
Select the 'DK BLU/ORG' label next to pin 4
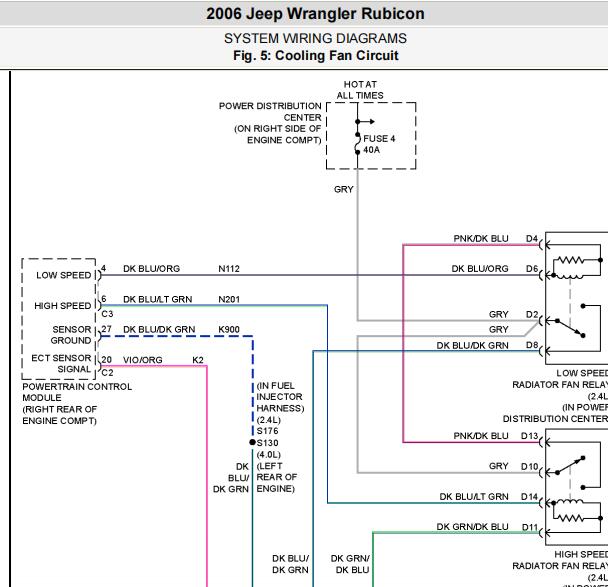[x=151, y=269]
